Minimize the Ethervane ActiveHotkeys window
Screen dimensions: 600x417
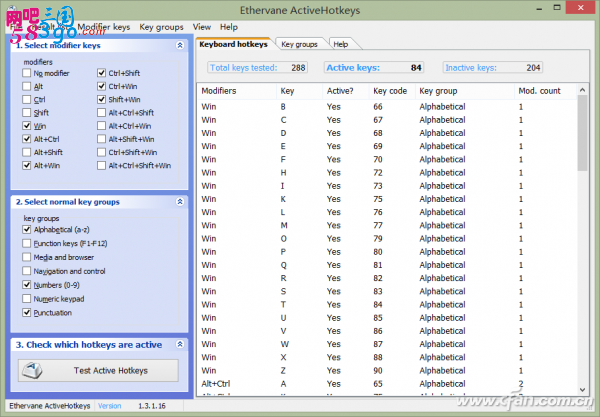(539, 8)
